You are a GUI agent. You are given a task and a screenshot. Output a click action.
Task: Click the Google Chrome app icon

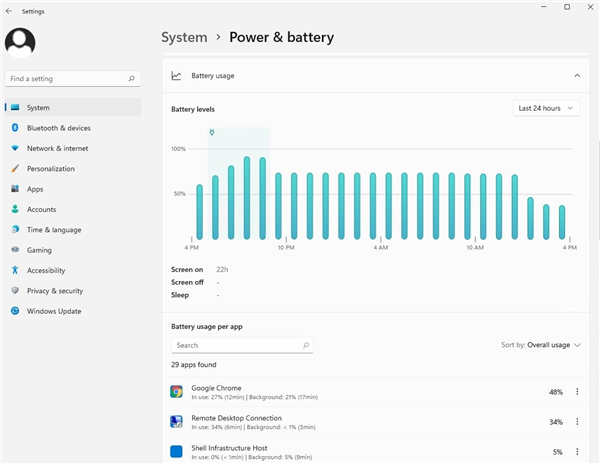point(176,392)
